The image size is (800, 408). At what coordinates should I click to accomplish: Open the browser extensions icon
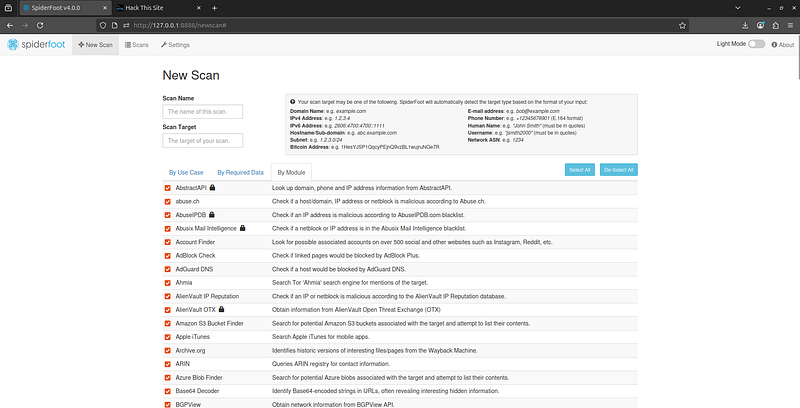point(776,25)
